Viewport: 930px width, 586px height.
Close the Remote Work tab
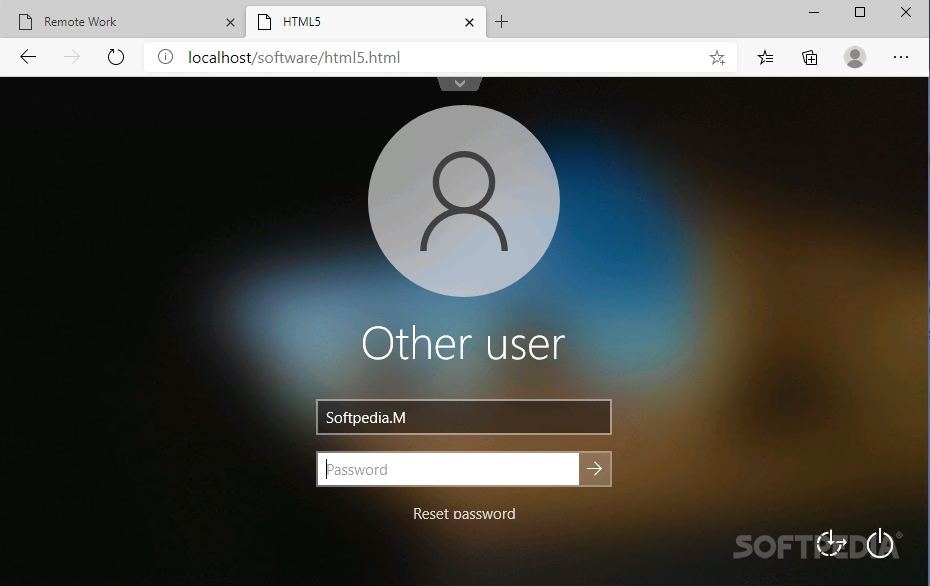point(231,23)
